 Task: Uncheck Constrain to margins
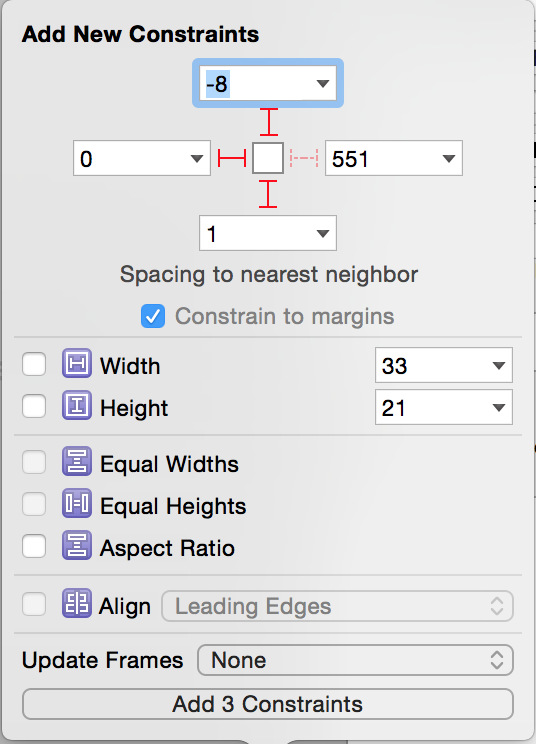click(153, 316)
